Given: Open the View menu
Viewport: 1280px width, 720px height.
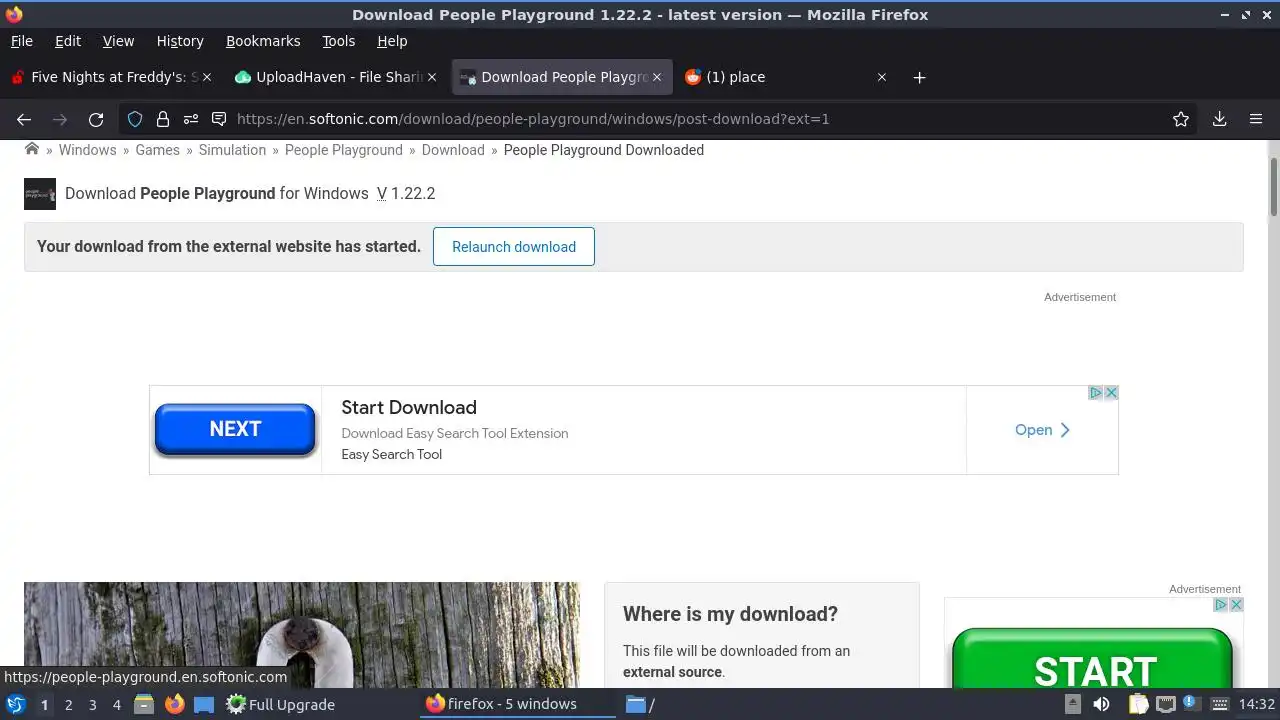Looking at the screenshot, I should (x=118, y=41).
